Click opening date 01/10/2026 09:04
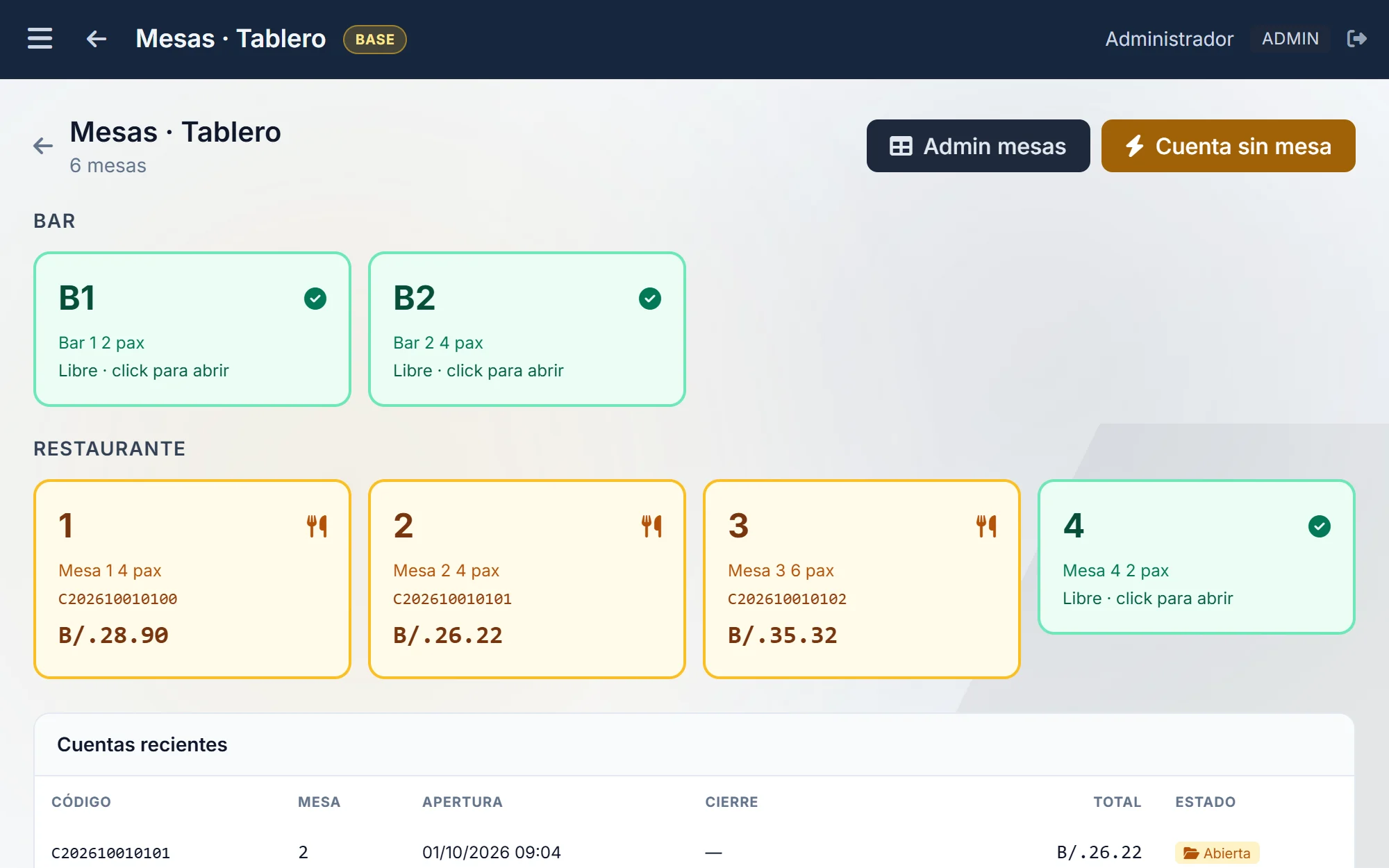The width and height of the screenshot is (1389, 868). [492, 852]
